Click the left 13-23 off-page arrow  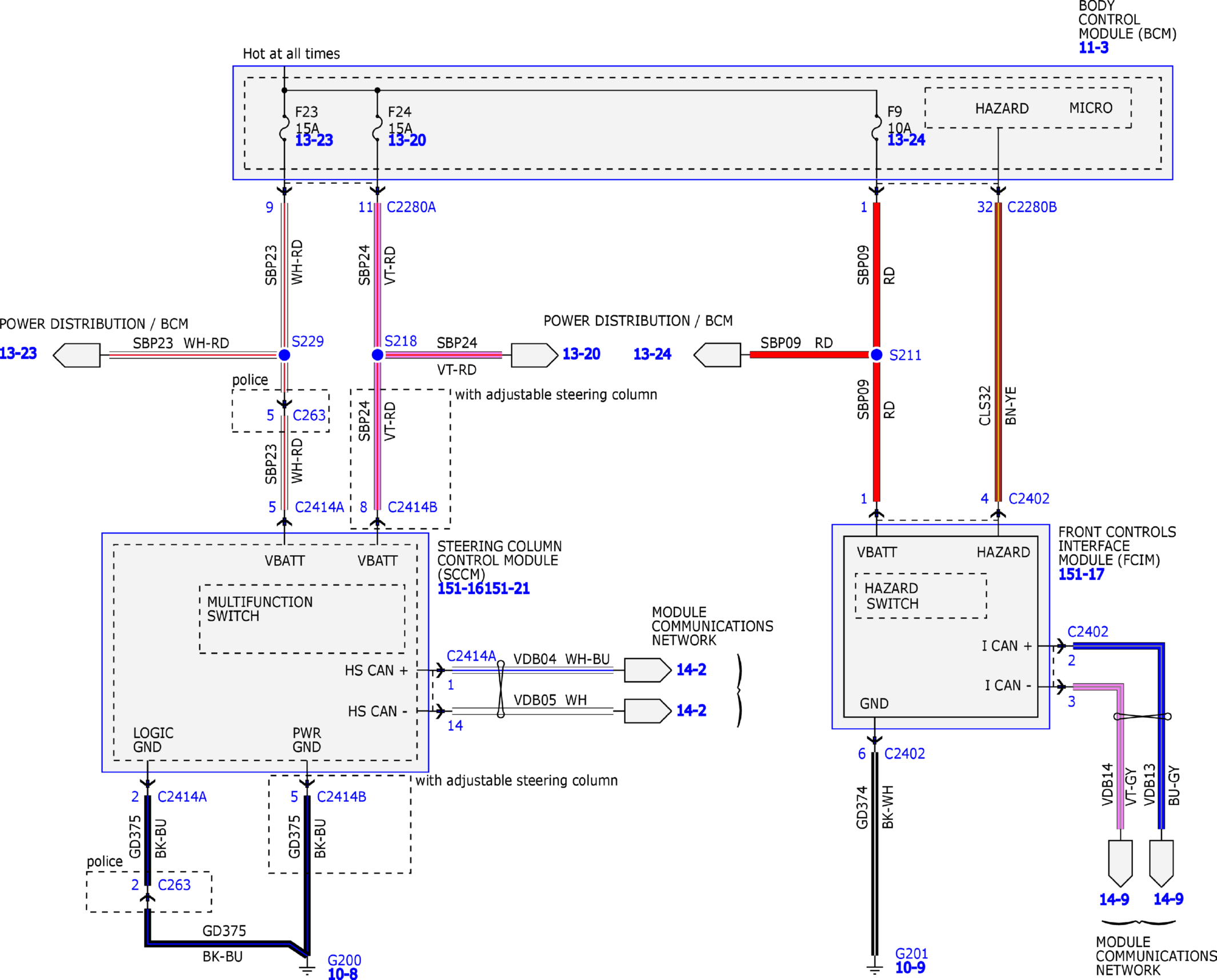(77, 355)
